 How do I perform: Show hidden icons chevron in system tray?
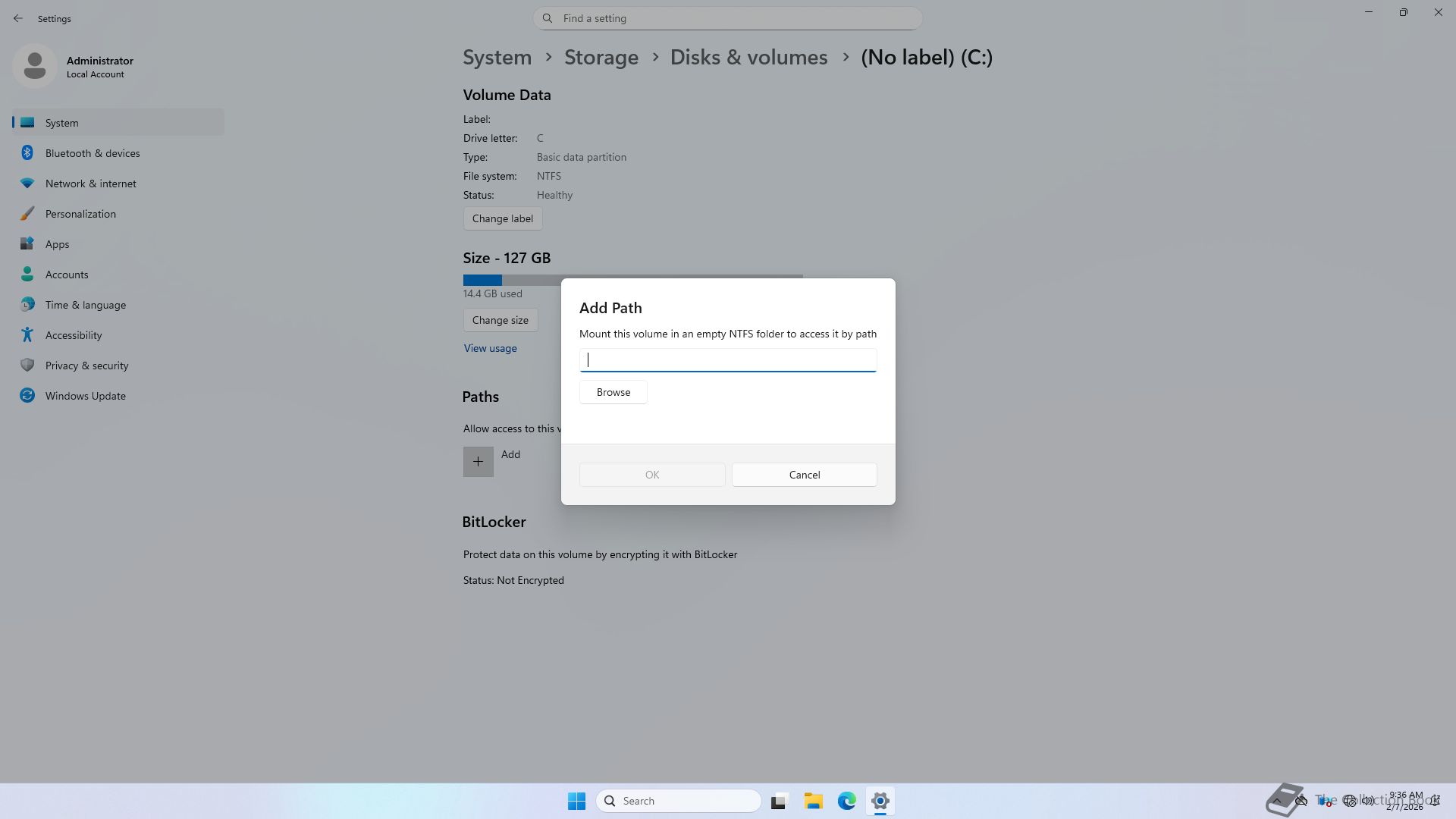(1278, 801)
